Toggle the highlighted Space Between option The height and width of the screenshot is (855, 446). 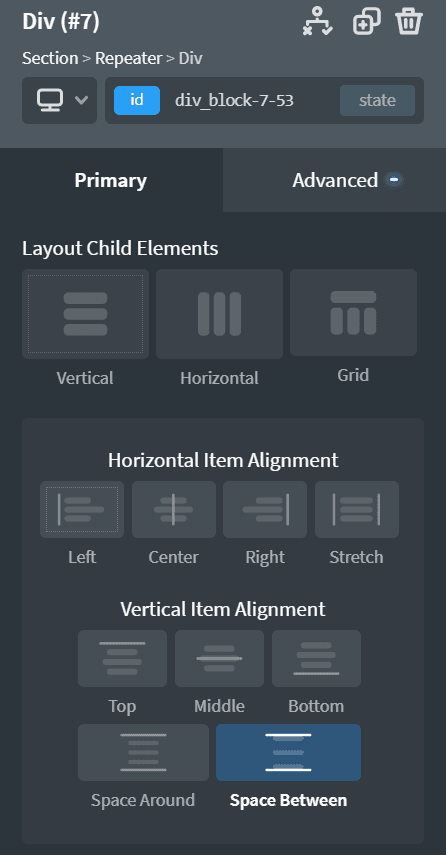click(288, 752)
